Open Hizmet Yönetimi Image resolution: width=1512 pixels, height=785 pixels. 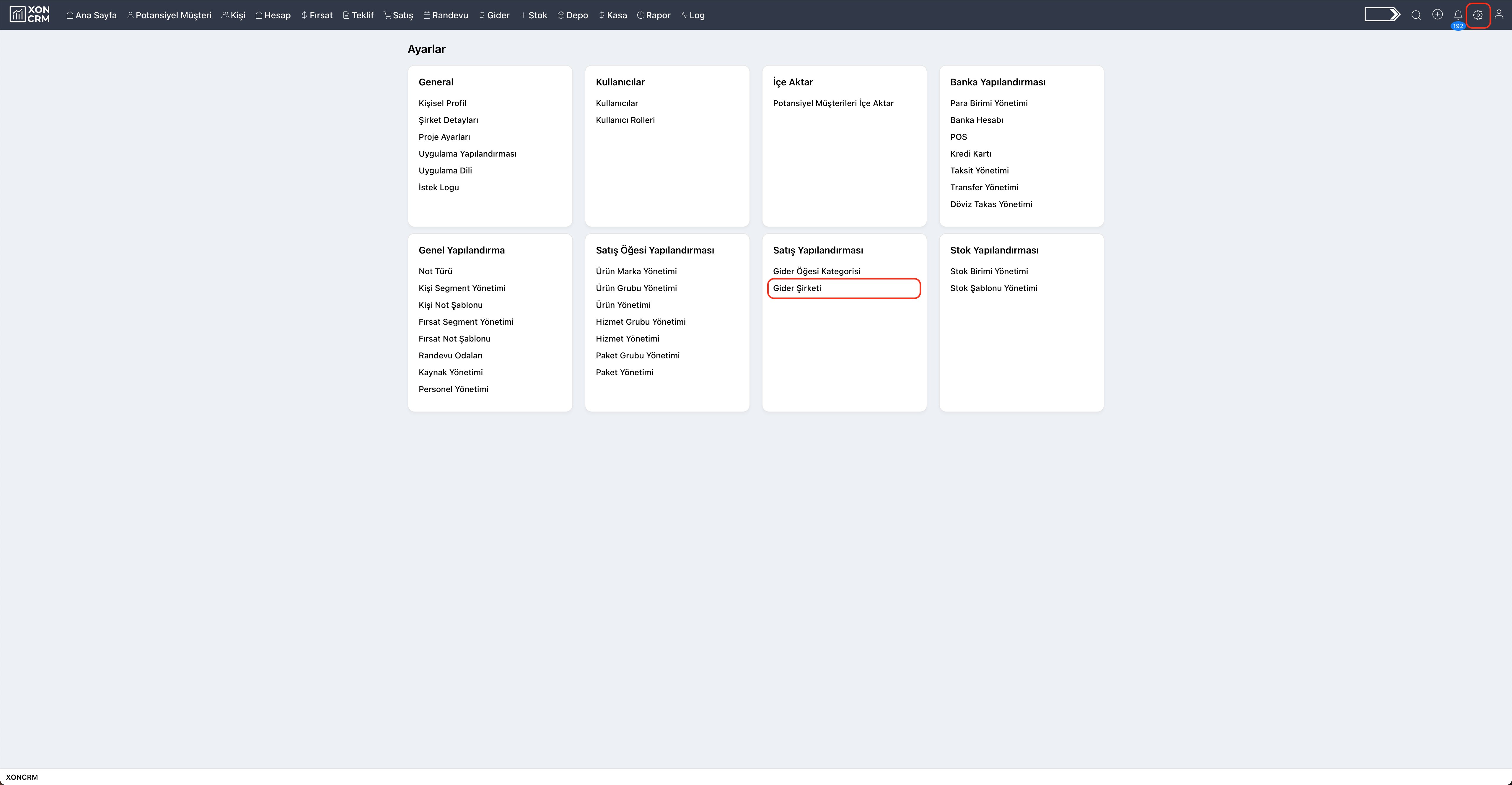click(628, 339)
